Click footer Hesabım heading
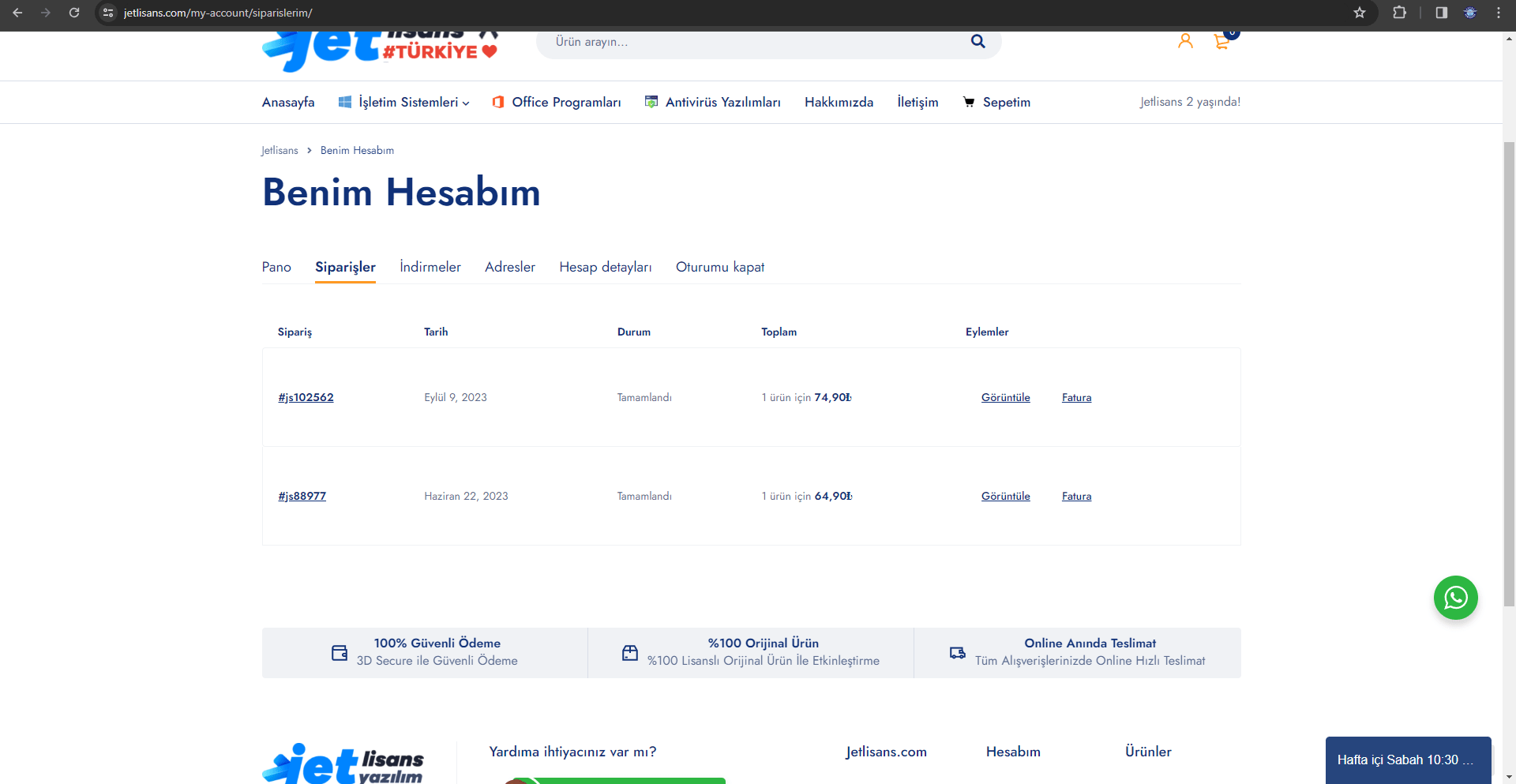This screenshot has height=784, width=1516. pos(1013,752)
